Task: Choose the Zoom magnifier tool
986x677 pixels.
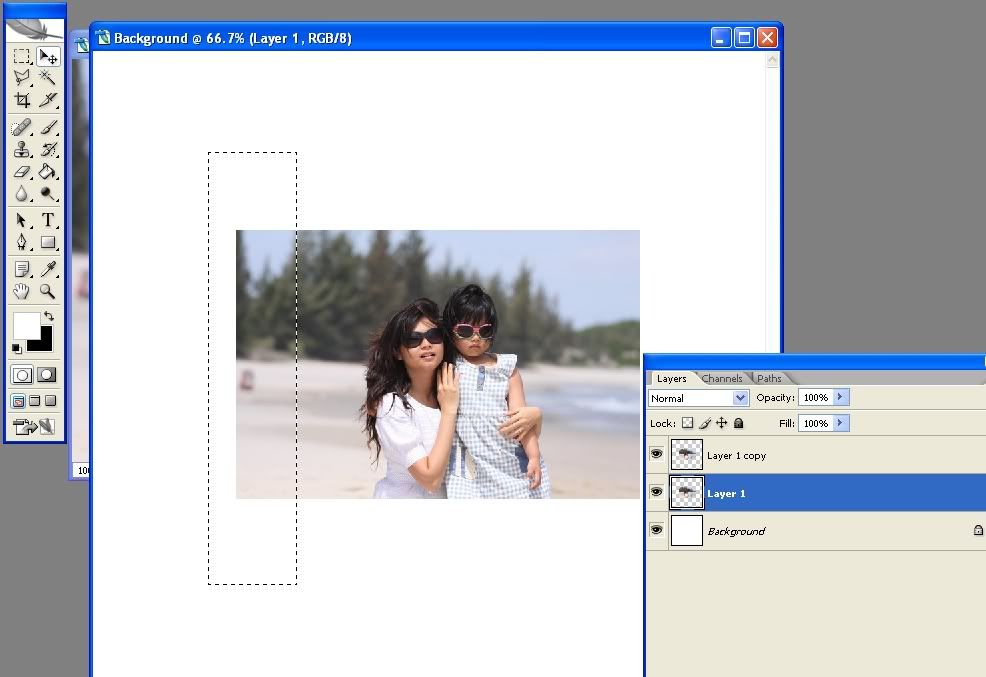Action: 47,291
